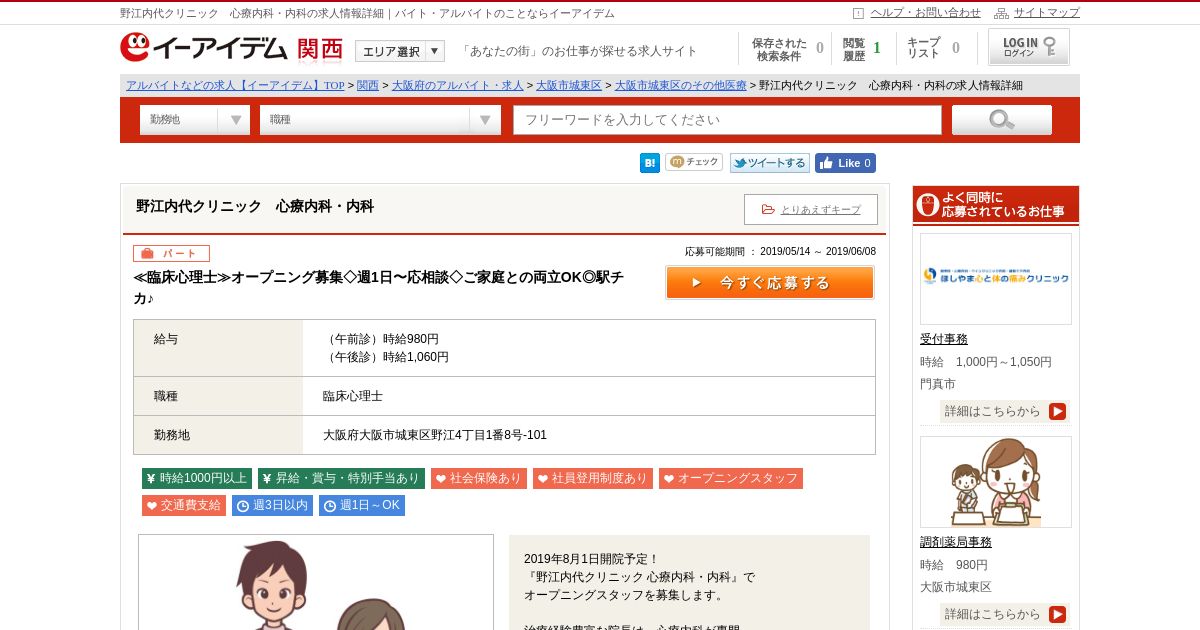The width and height of the screenshot is (1200, 630).
Task: Focus the free word search field
Action: point(728,120)
